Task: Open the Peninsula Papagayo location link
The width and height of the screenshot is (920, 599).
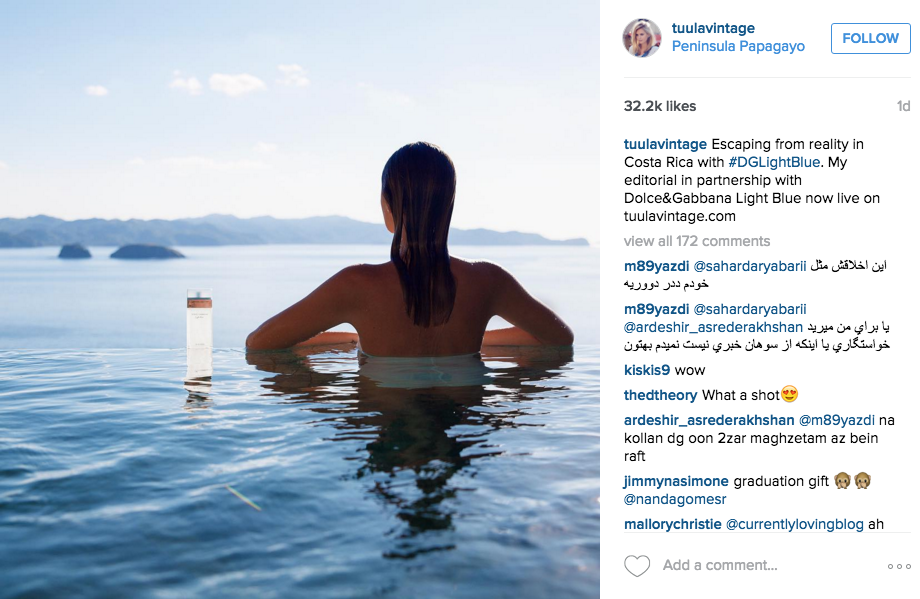Action: point(738,46)
